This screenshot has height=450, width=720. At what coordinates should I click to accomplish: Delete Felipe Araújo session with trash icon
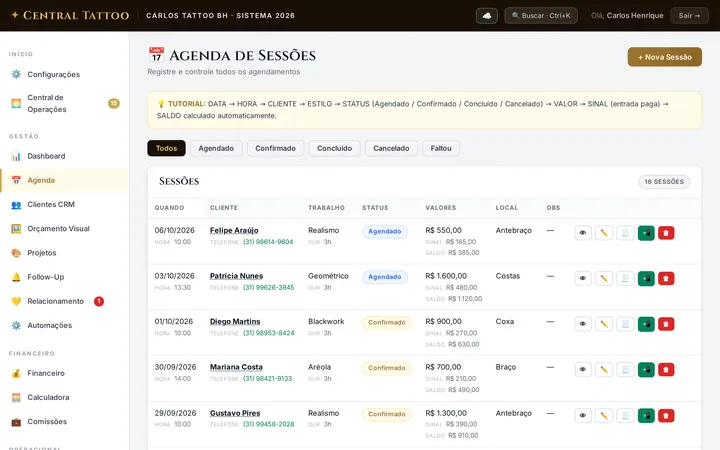tap(666, 233)
